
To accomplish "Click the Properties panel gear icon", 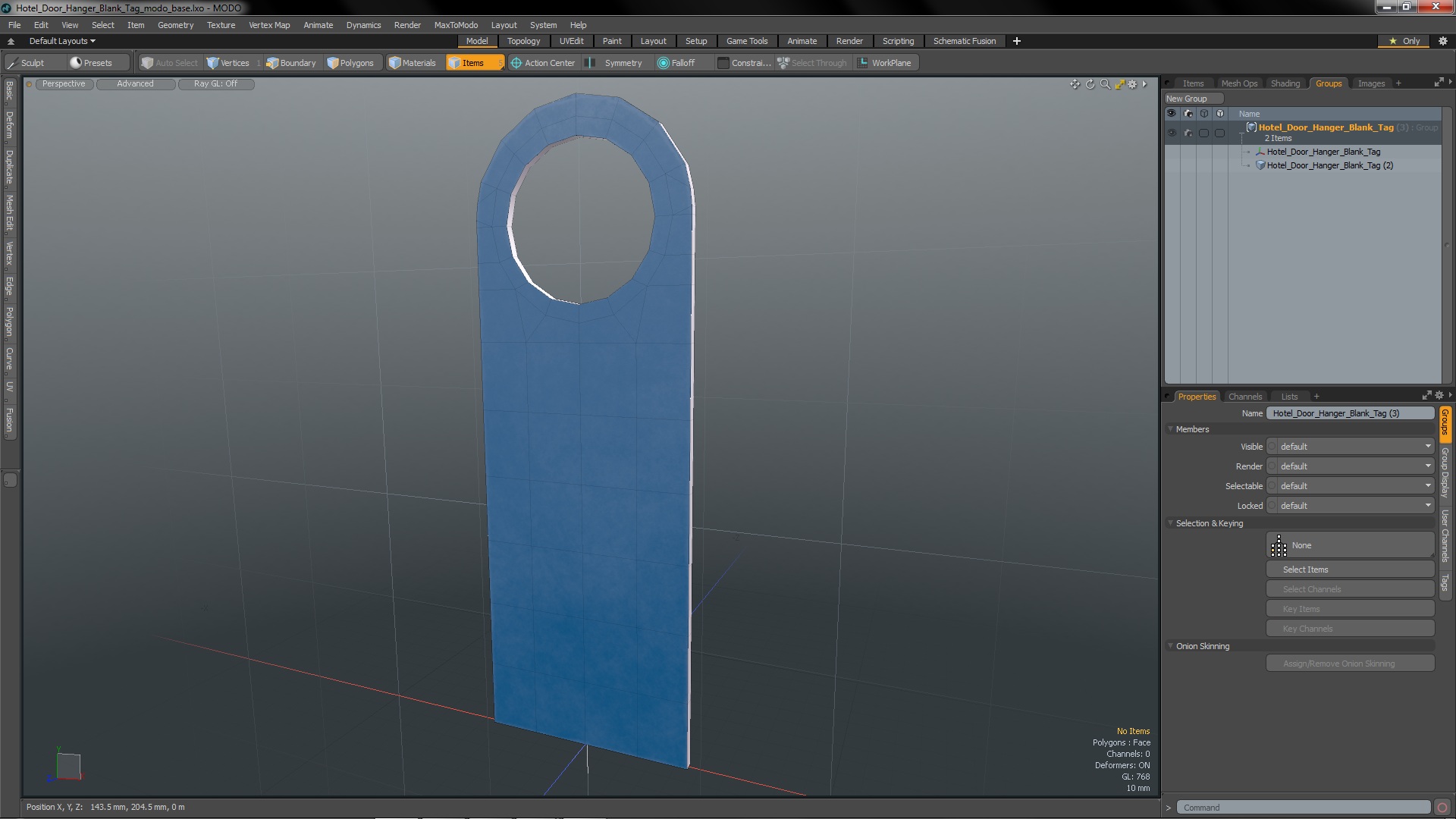I will point(1439,395).
